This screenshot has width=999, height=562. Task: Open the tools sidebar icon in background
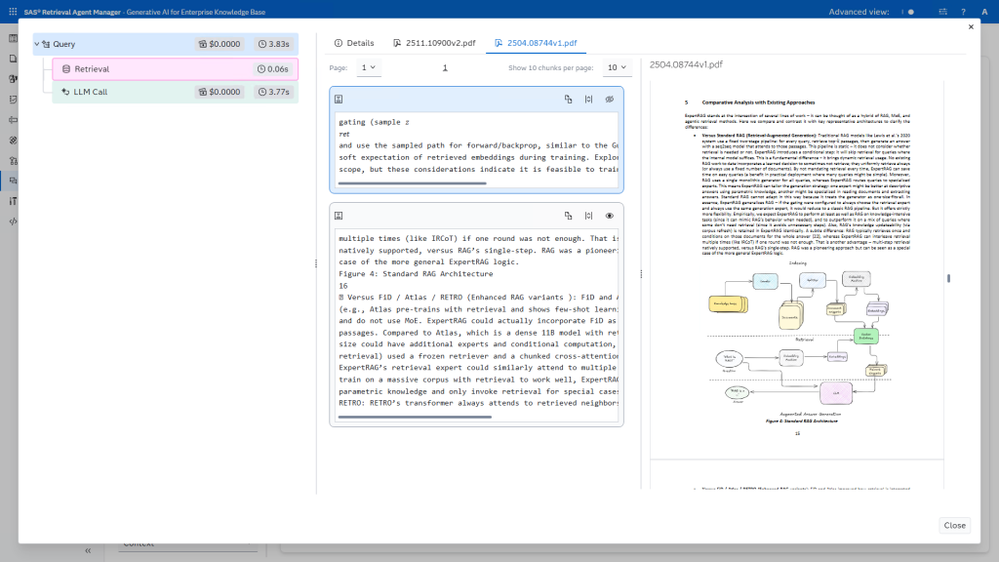pyautogui.click(x=13, y=201)
